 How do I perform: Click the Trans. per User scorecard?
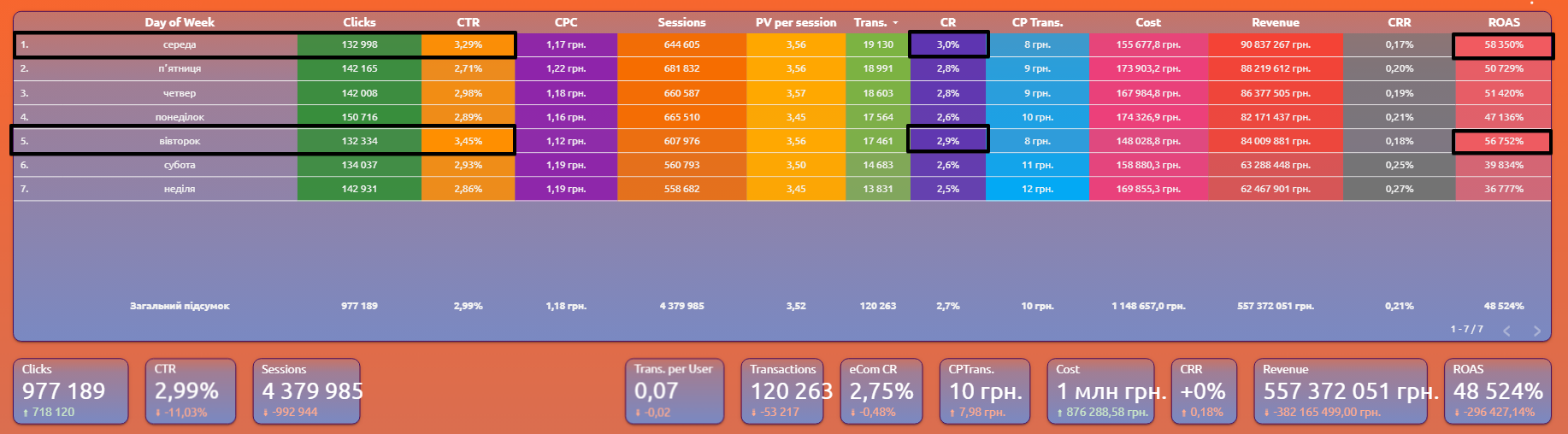(675, 391)
